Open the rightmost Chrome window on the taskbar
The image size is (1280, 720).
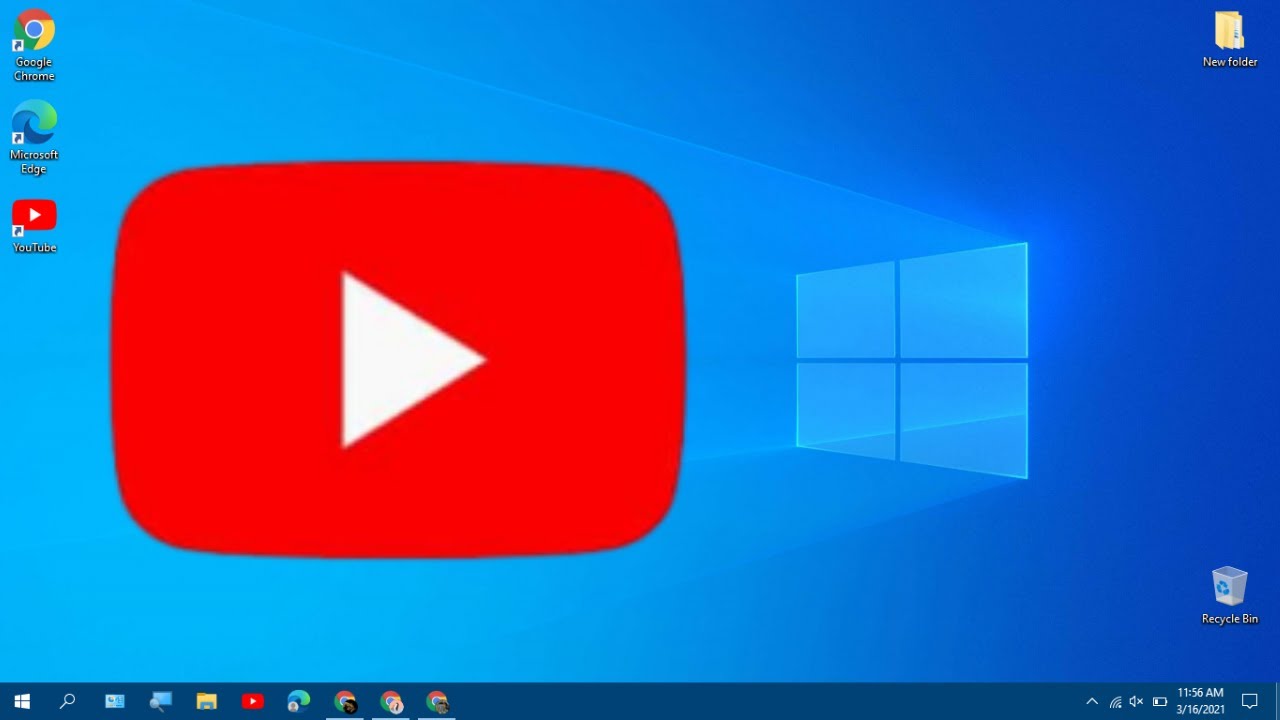[x=437, y=701]
